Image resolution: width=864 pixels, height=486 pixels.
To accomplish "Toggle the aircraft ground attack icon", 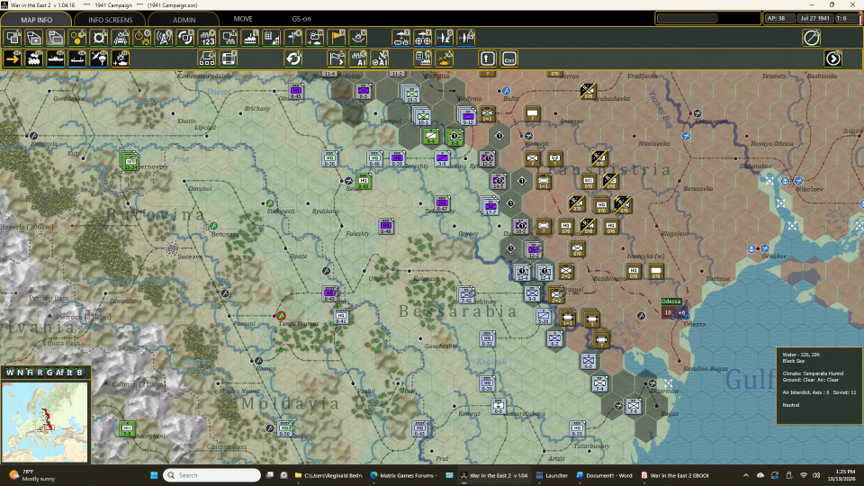I will tap(444, 38).
